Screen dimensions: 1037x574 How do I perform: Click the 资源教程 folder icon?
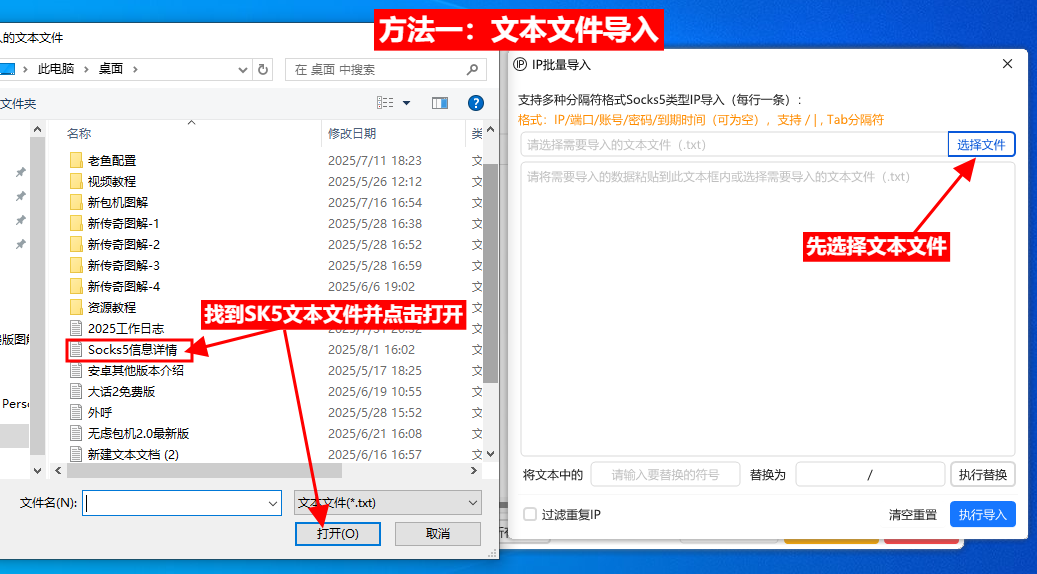point(76,308)
